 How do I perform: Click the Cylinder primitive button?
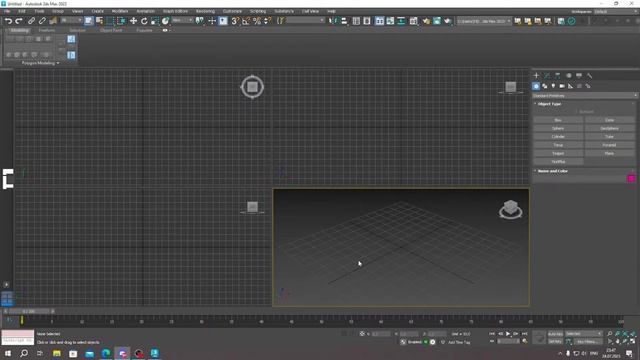(558, 137)
